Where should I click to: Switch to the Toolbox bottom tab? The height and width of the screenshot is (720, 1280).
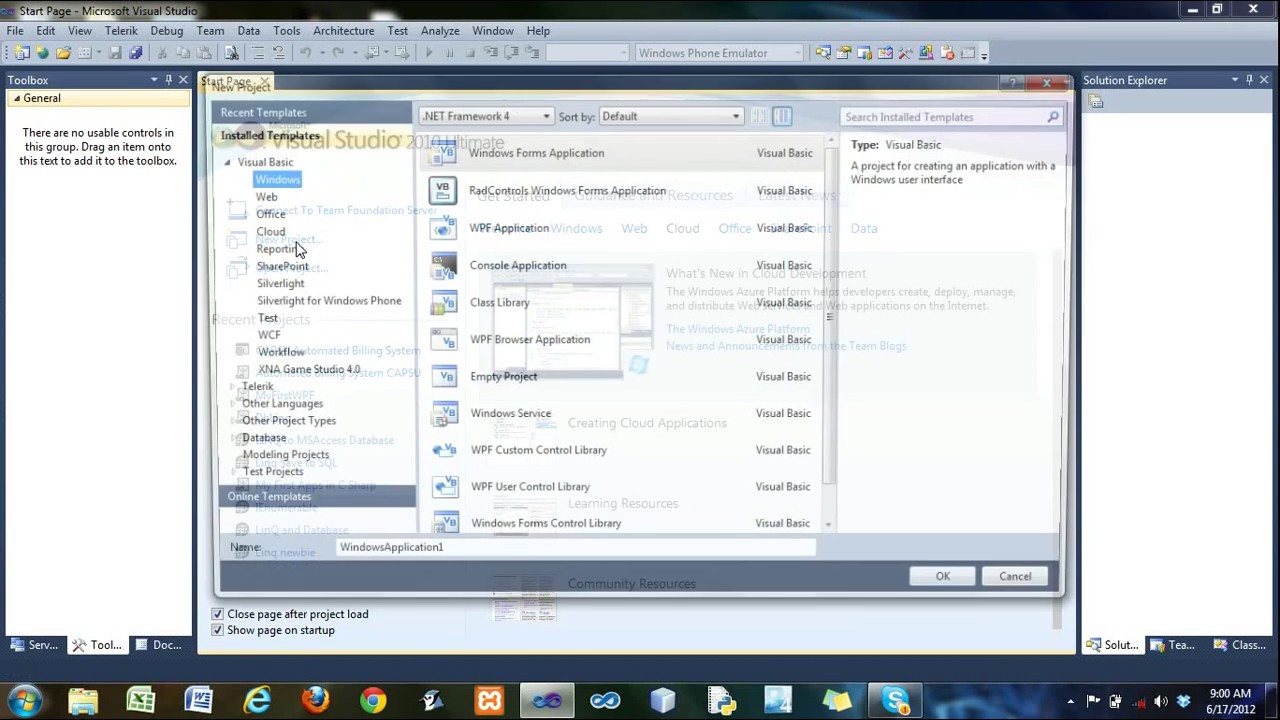click(x=97, y=645)
